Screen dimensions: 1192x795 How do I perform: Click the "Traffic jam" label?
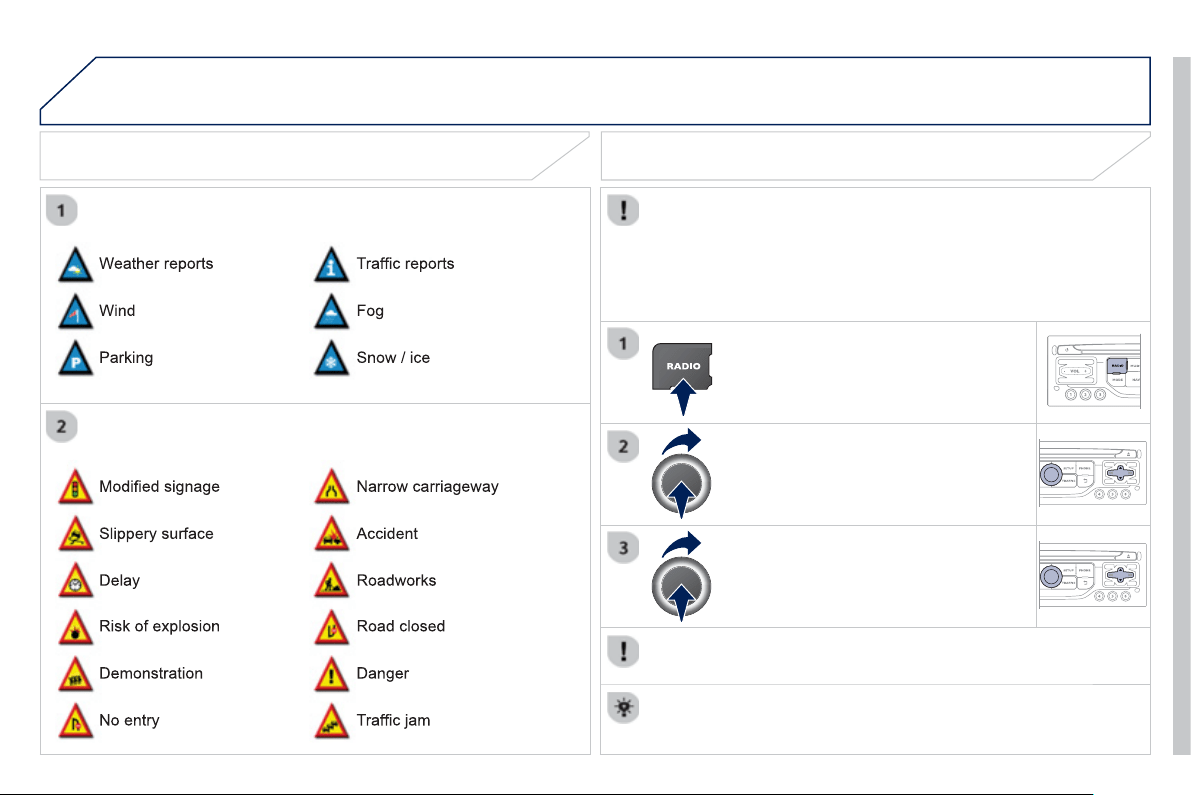click(393, 721)
